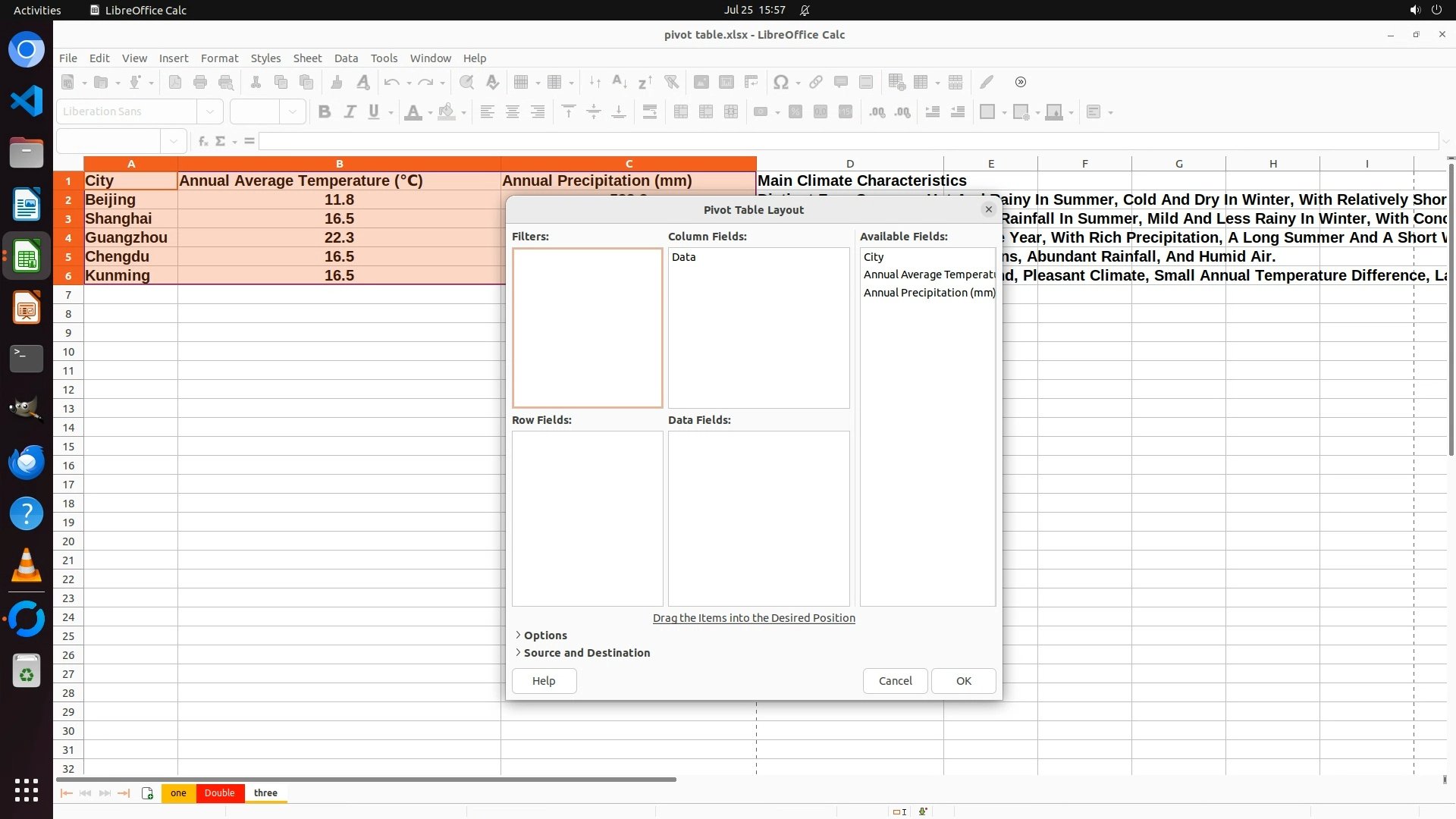1456x819 pixels.
Task: Open the Name Box dropdown arrow
Action: point(174,141)
